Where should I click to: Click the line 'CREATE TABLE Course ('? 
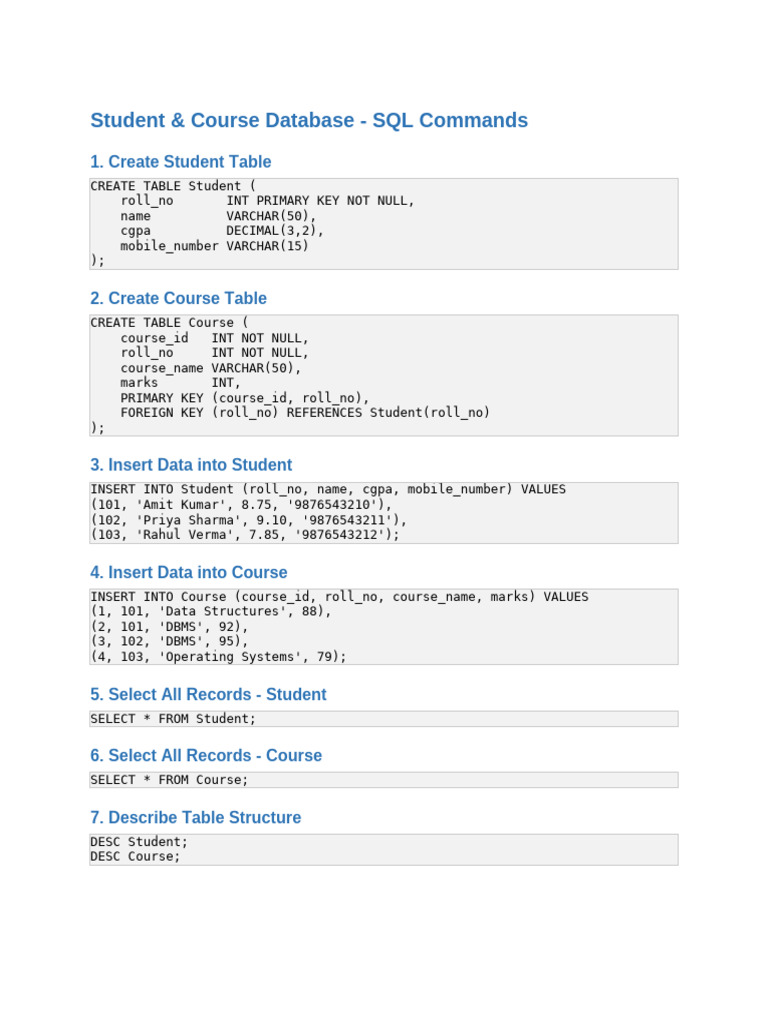169,323
